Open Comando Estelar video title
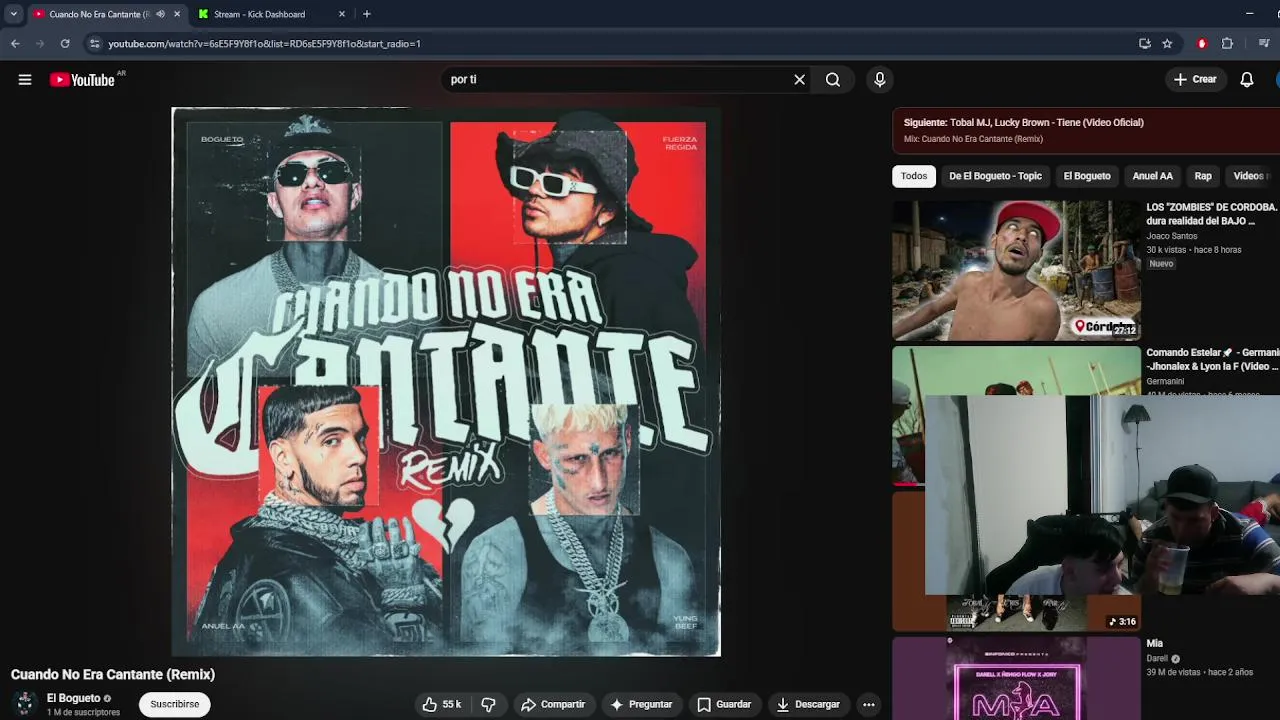This screenshot has height=720, width=1280. [1212, 360]
